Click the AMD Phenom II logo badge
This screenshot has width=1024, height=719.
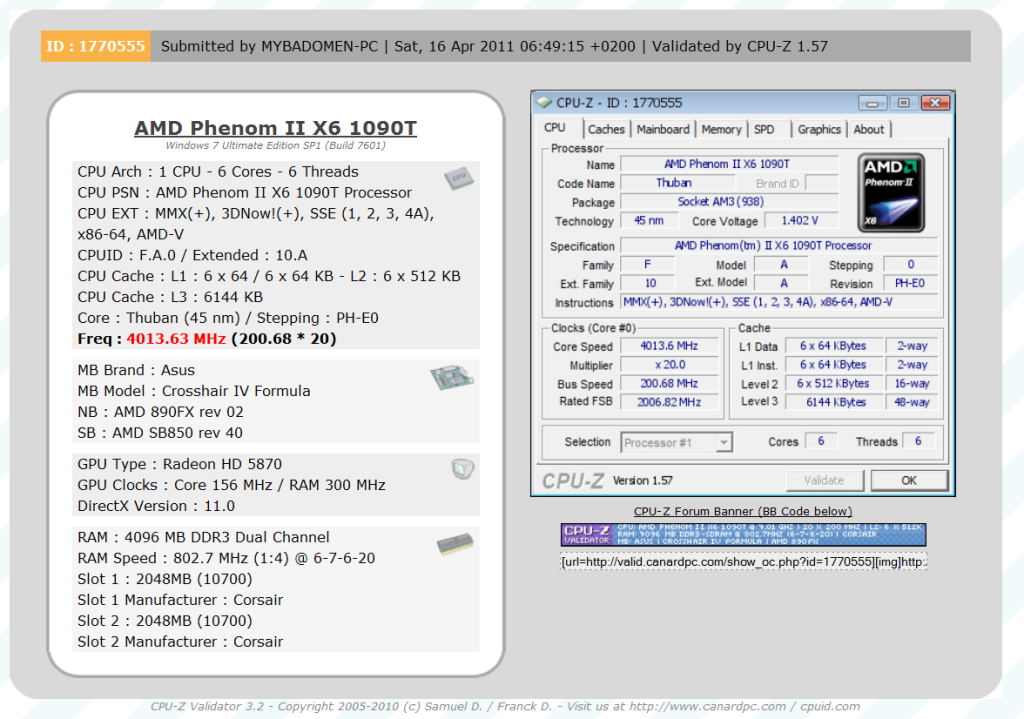pos(891,193)
